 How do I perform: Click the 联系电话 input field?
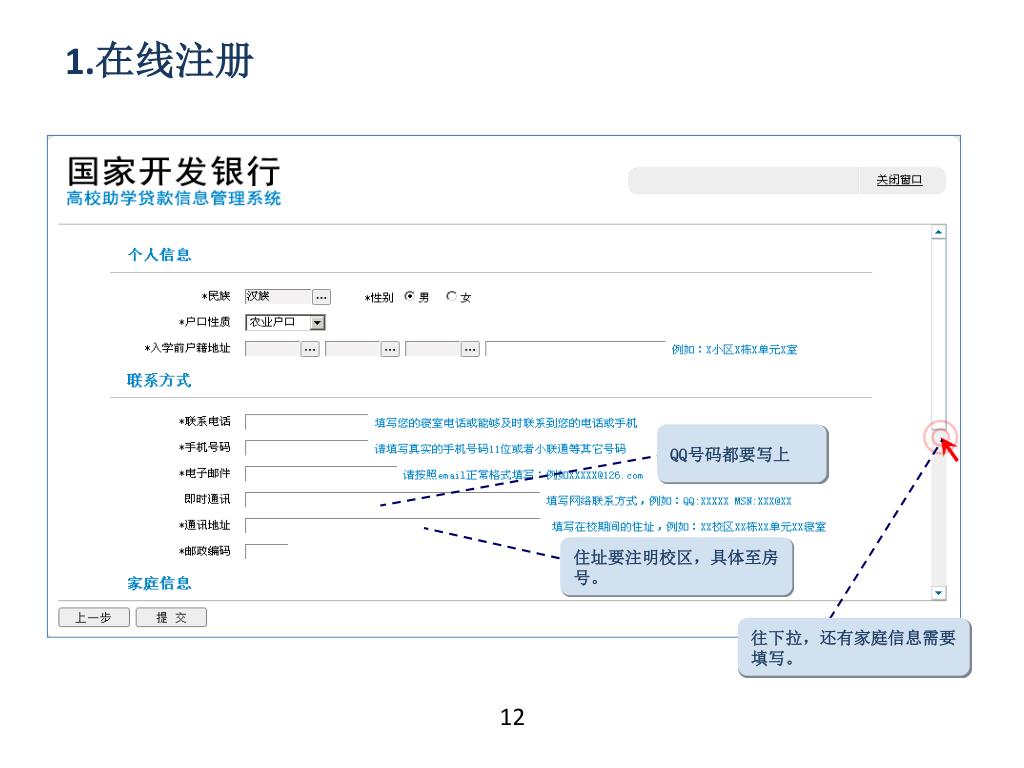(x=307, y=423)
